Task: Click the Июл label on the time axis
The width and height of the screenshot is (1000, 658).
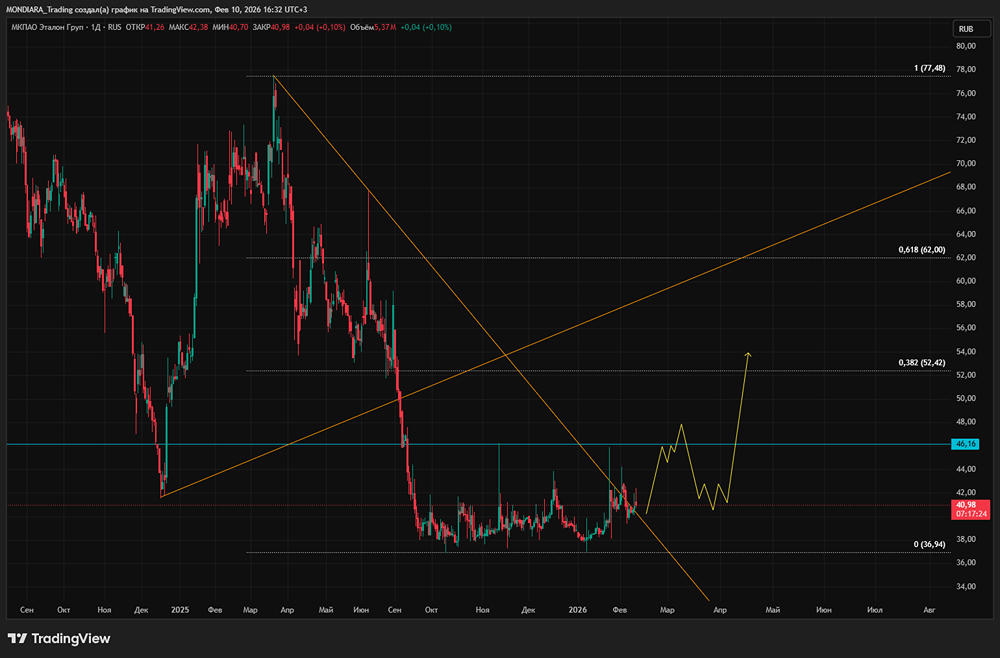Action: point(874,610)
